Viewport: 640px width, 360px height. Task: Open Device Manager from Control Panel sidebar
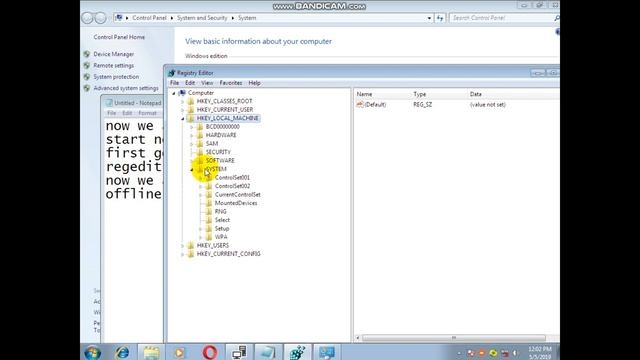point(113,54)
